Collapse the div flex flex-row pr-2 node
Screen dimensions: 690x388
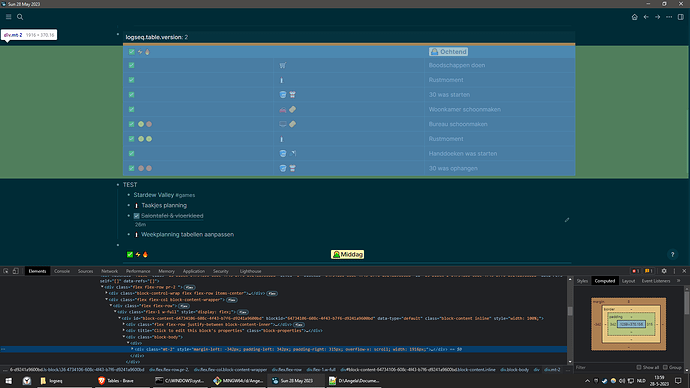pyautogui.click(x=102, y=287)
